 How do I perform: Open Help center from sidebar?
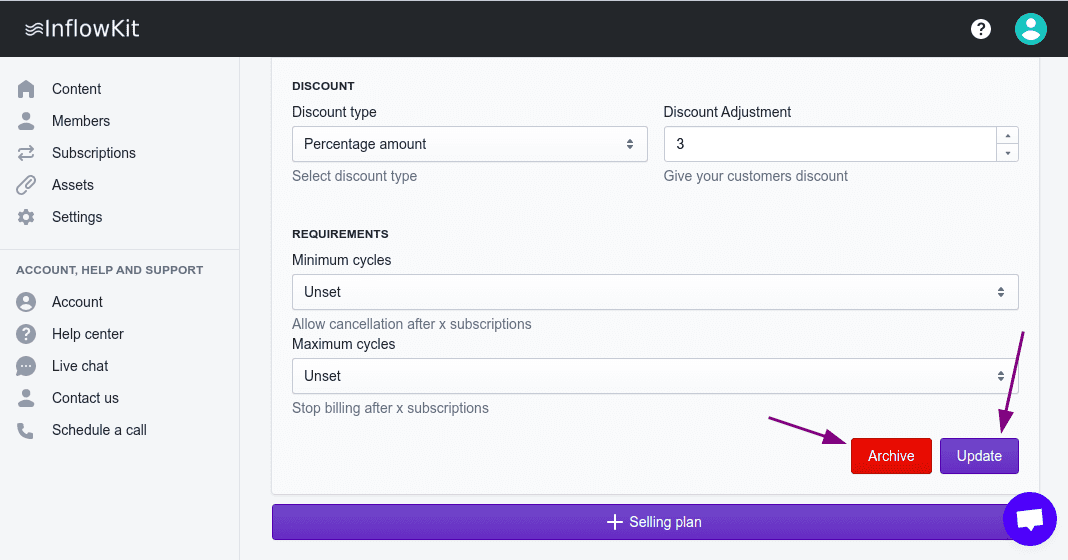coord(88,334)
